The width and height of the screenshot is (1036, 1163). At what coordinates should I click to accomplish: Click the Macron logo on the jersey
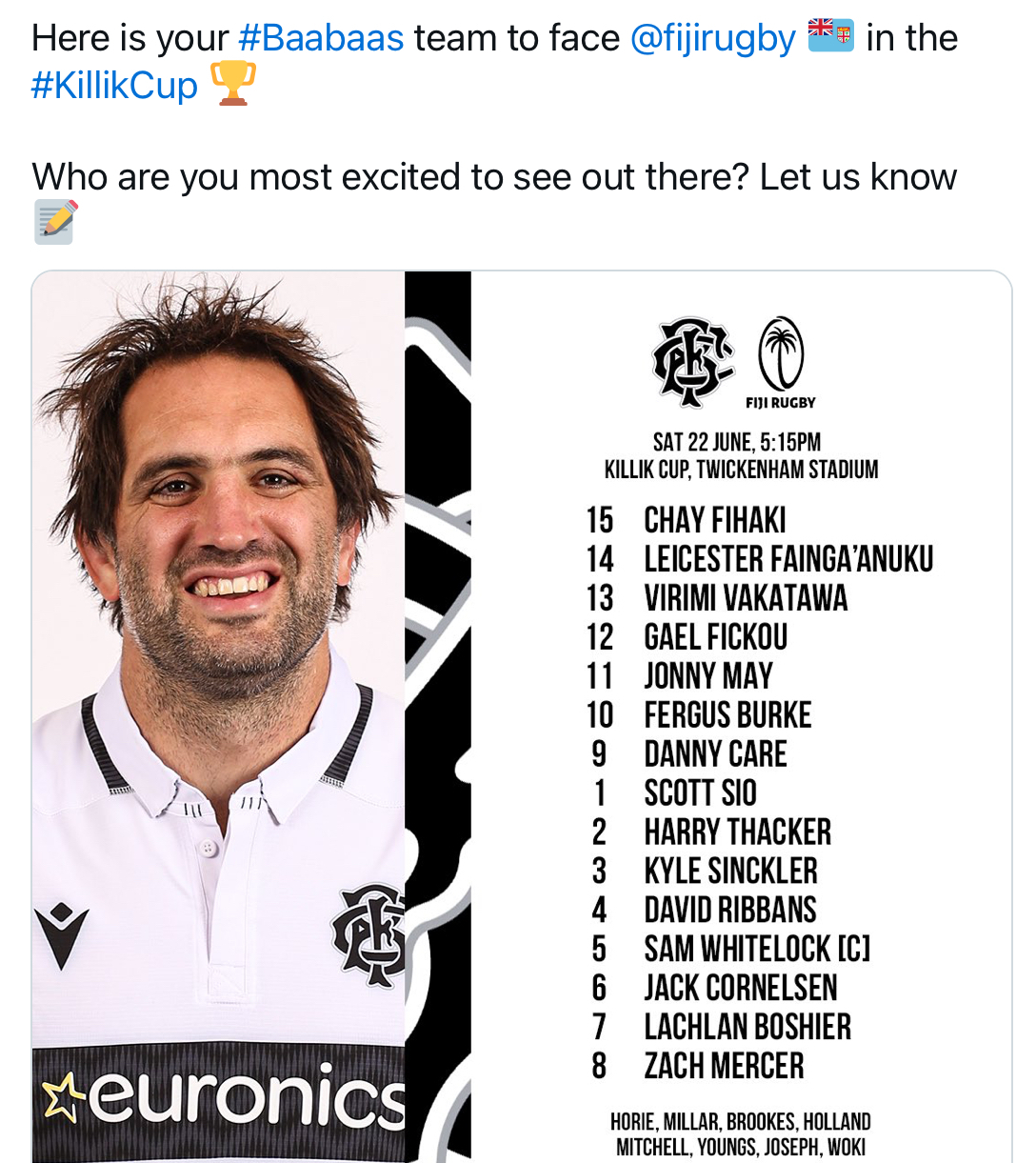[x=62, y=934]
